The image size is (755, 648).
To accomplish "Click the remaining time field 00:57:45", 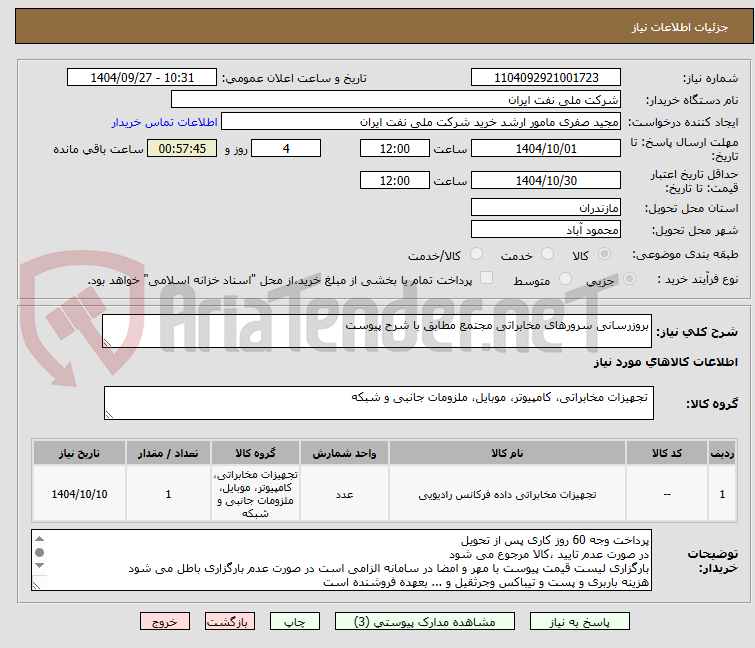I will pyautogui.click(x=182, y=148).
